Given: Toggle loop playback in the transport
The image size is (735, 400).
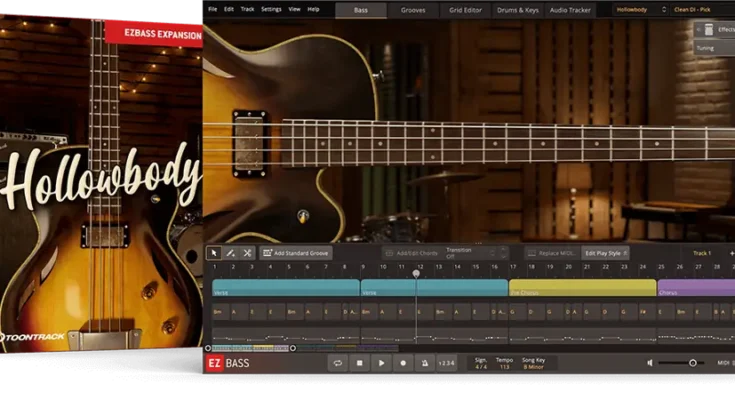Looking at the screenshot, I should click(x=338, y=363).
